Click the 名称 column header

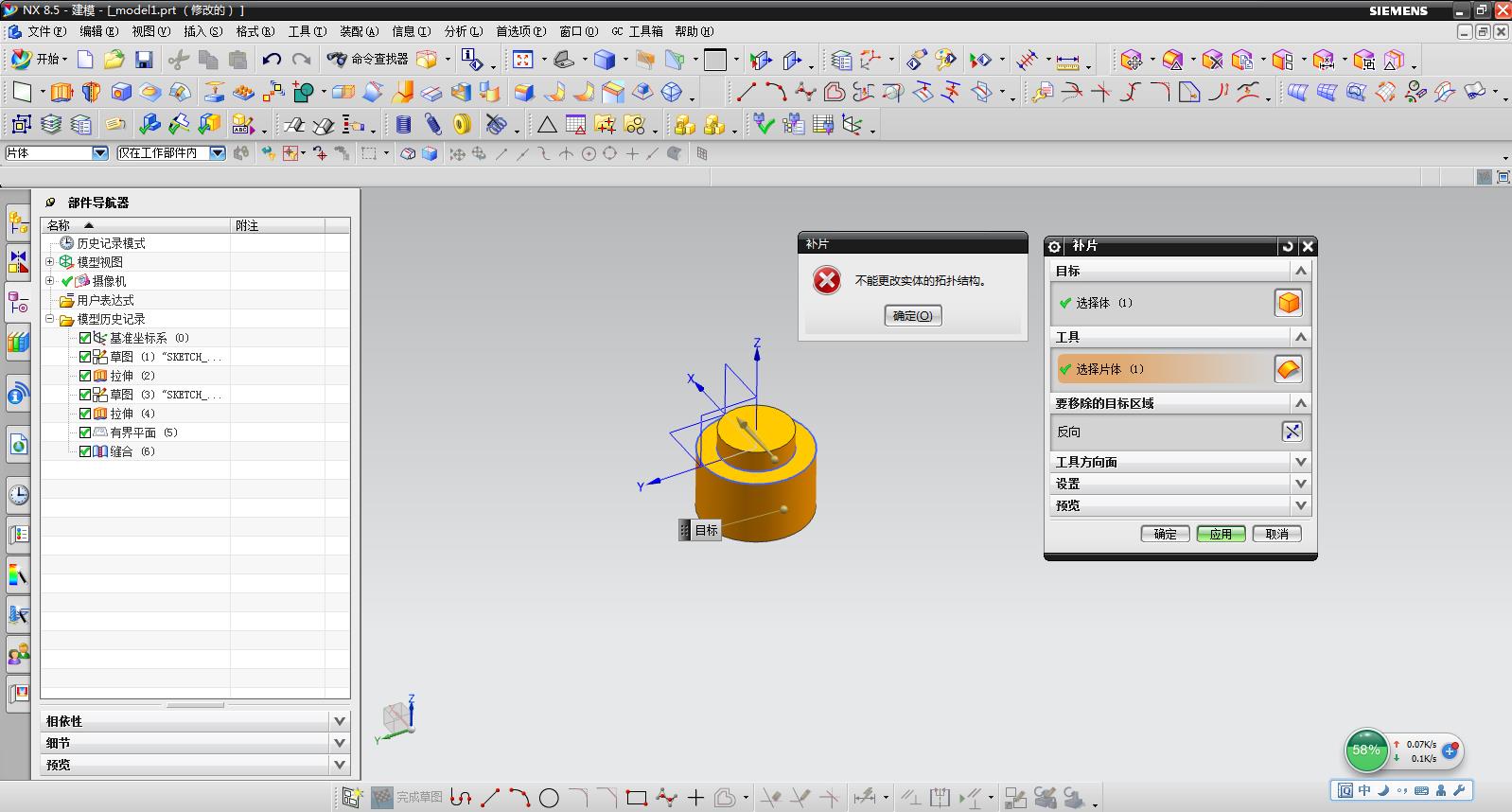(x=136, y=225)
